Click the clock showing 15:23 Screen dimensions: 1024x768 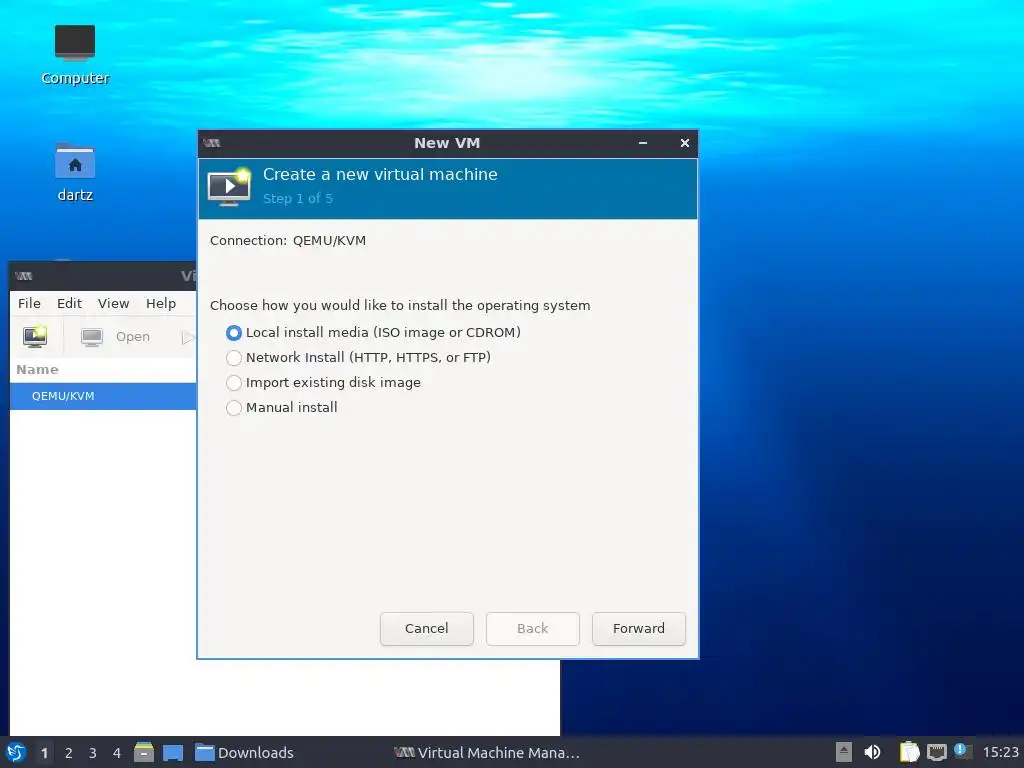[x=1000, y=753]
